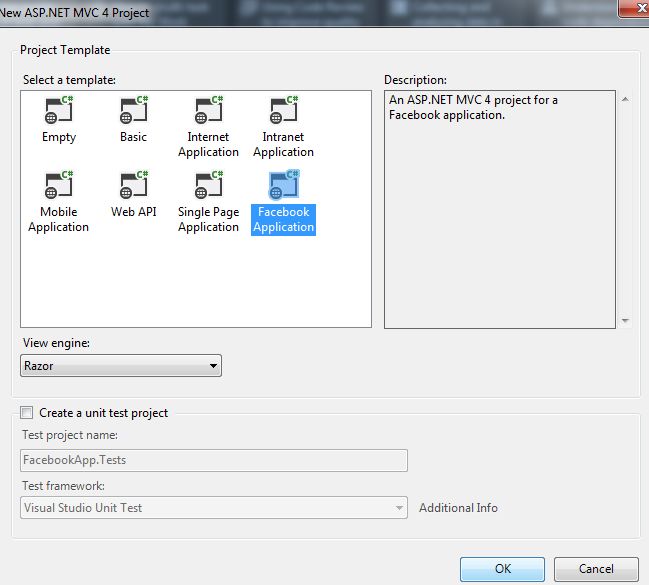Select the Facebook Application template icon
This screenshot has height=585, width=649.
point(284,185)
